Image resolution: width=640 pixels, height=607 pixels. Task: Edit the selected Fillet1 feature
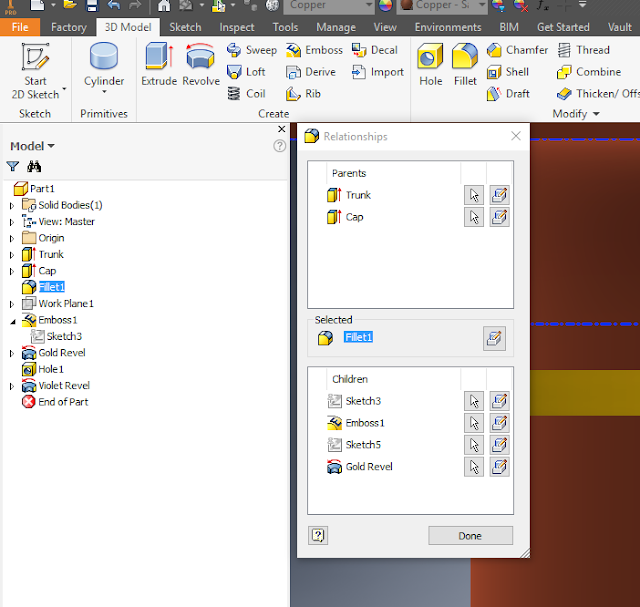pos(494,338)
